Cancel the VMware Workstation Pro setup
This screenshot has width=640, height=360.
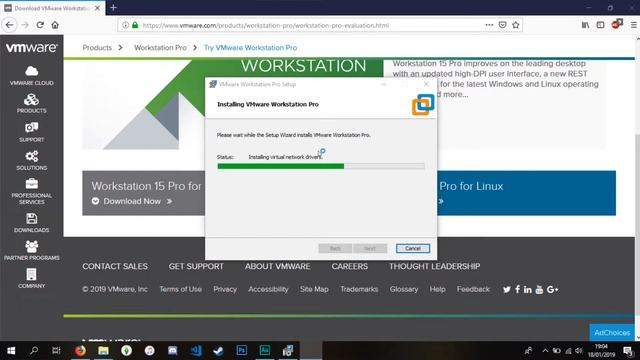point(413,248)
